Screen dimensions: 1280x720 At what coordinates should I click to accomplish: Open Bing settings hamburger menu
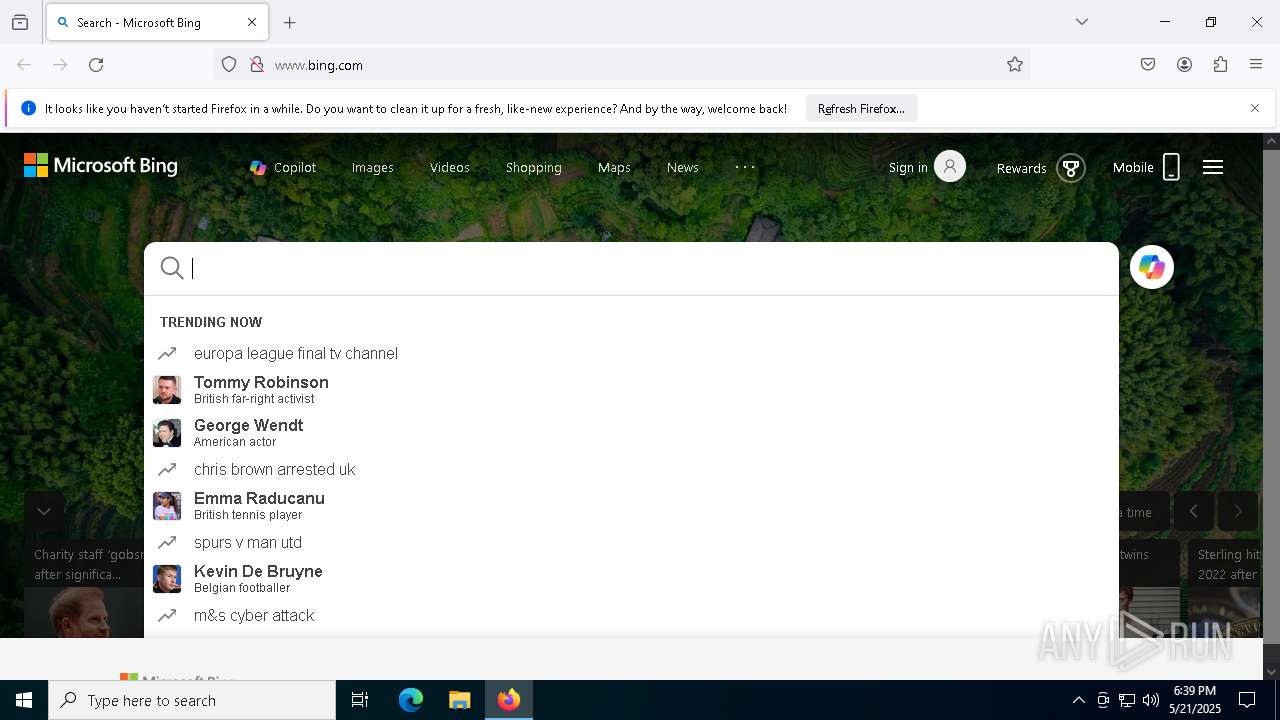(x=1213, y=167)
